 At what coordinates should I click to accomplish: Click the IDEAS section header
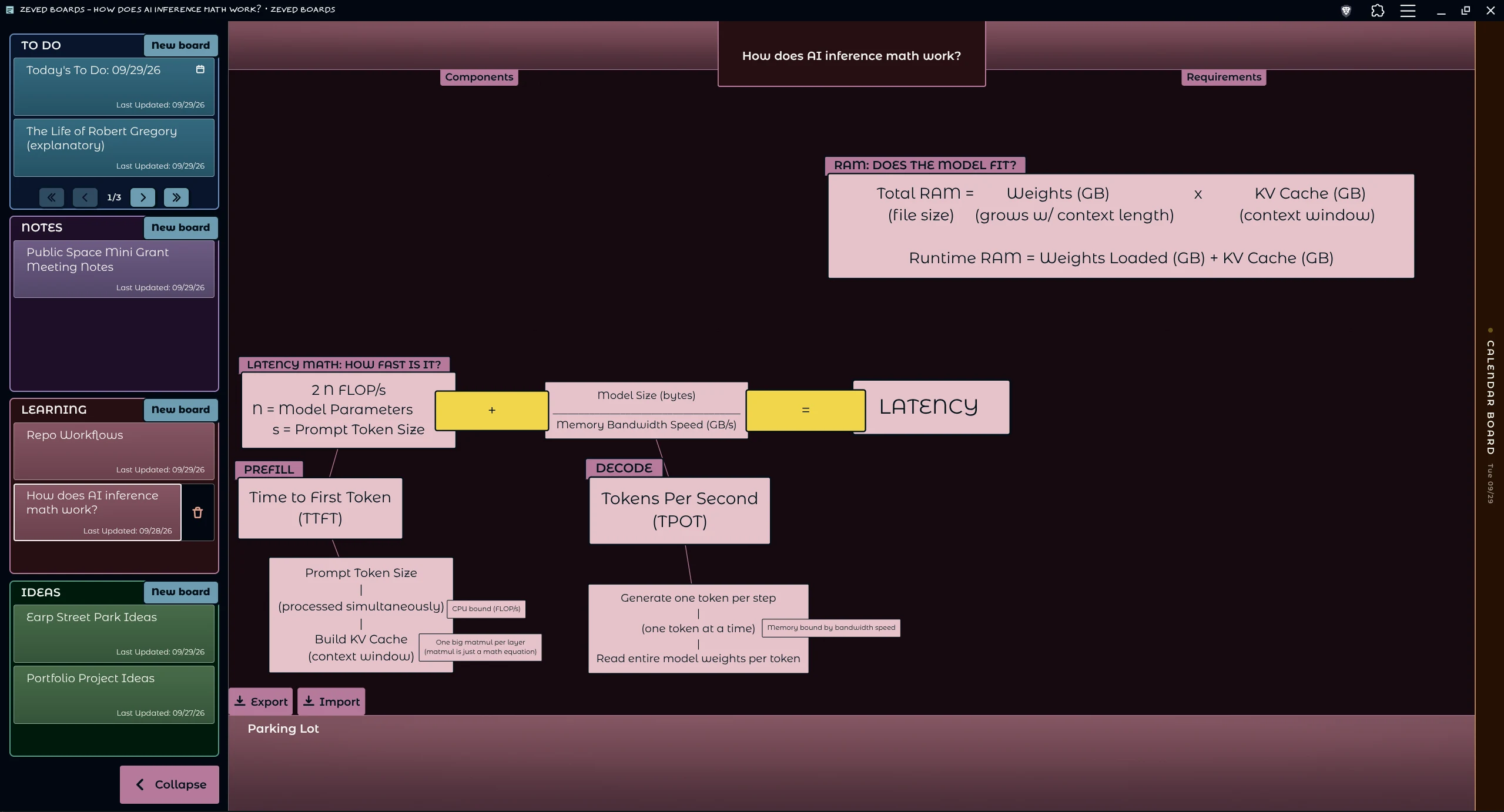pos(41,592)
